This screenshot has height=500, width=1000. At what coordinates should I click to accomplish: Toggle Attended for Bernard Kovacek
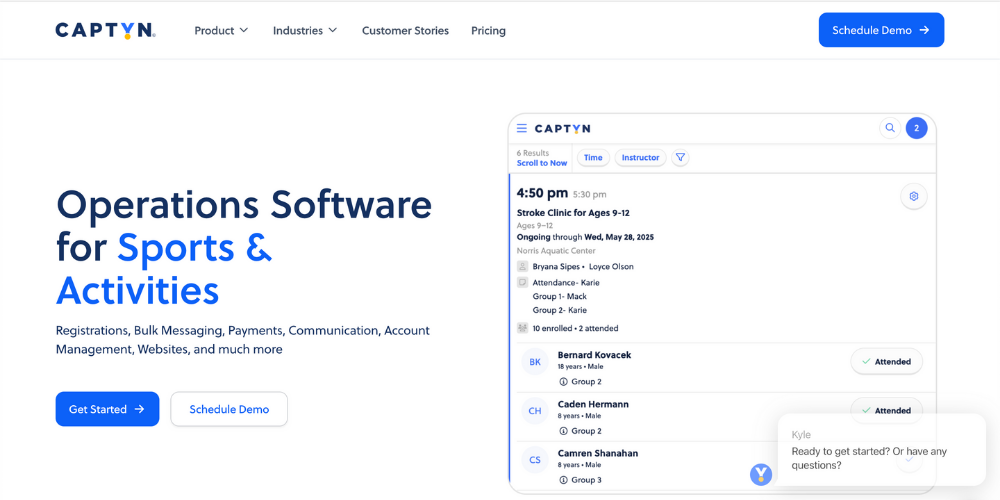pos(886,362)
